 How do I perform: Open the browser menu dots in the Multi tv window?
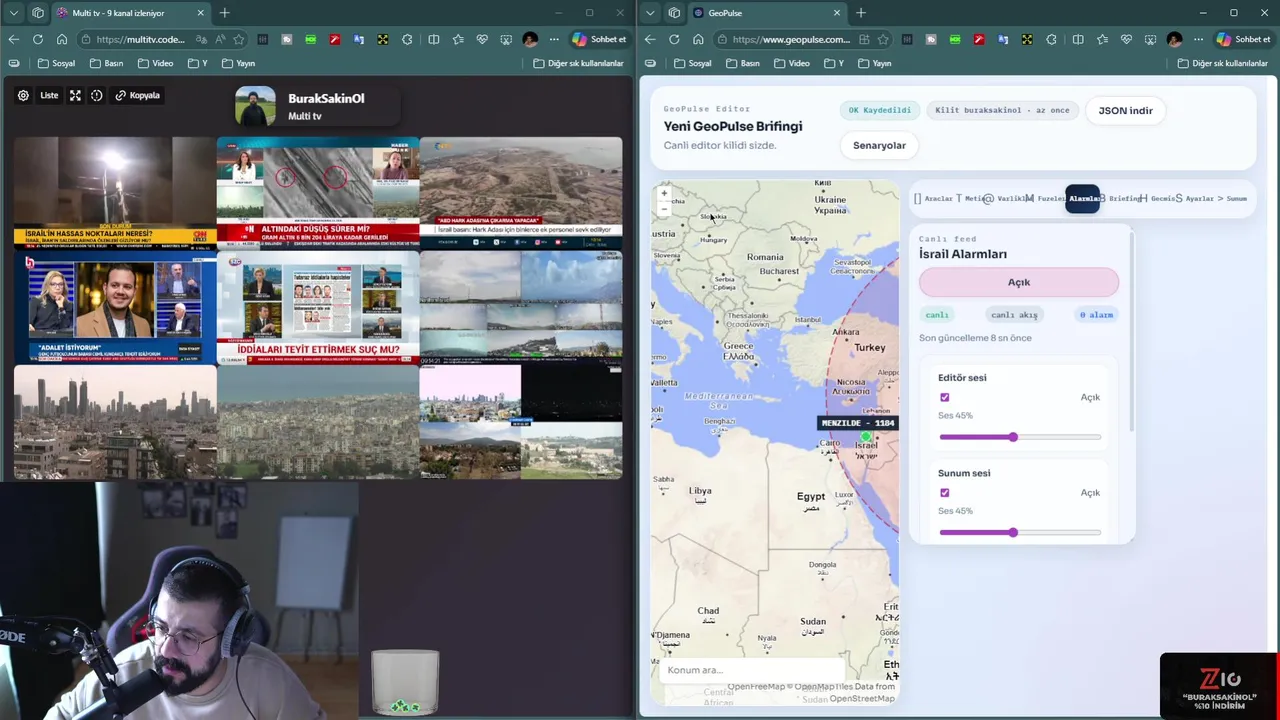click(554, 40)
